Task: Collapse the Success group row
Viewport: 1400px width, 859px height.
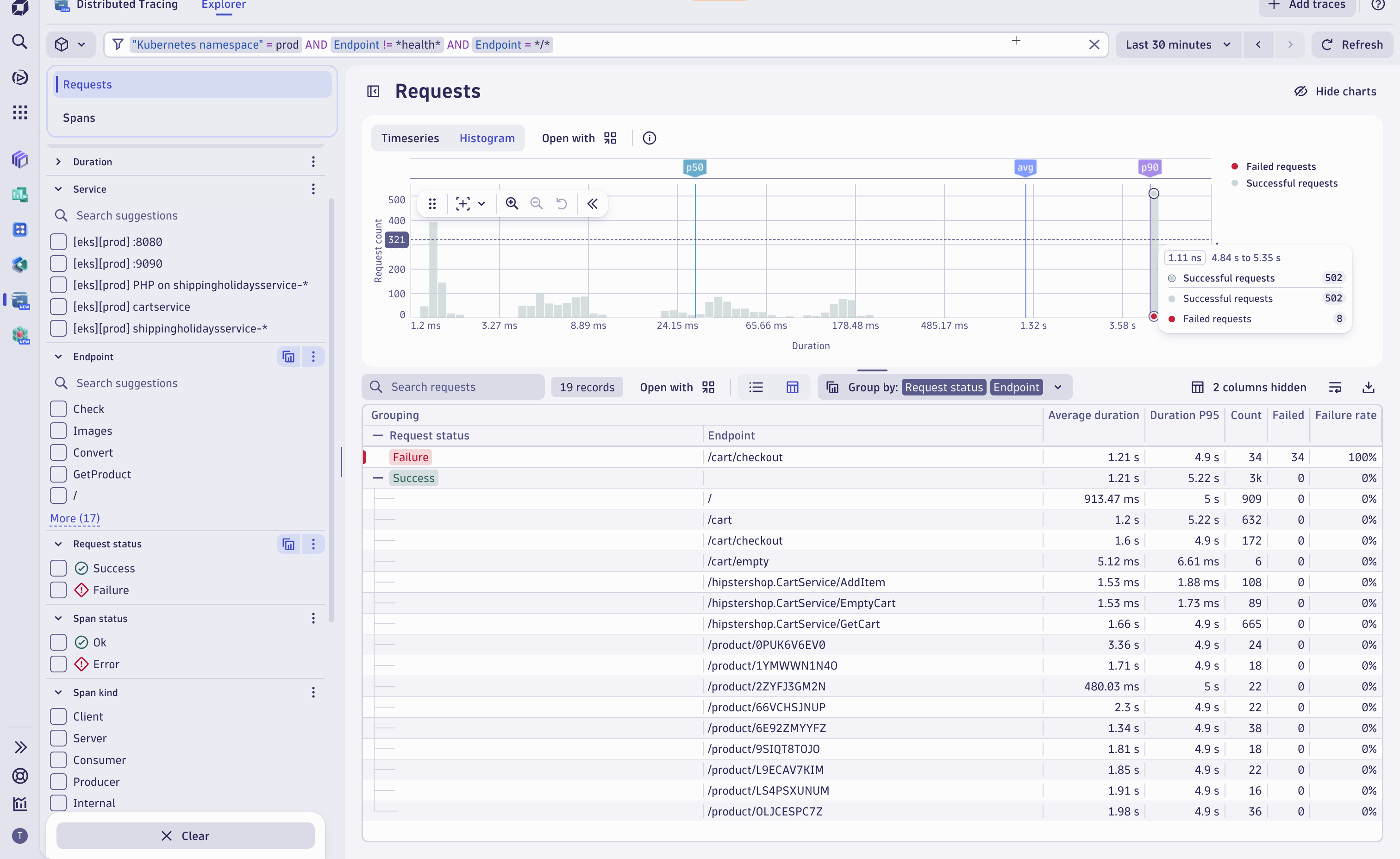Action: point(377,478)
